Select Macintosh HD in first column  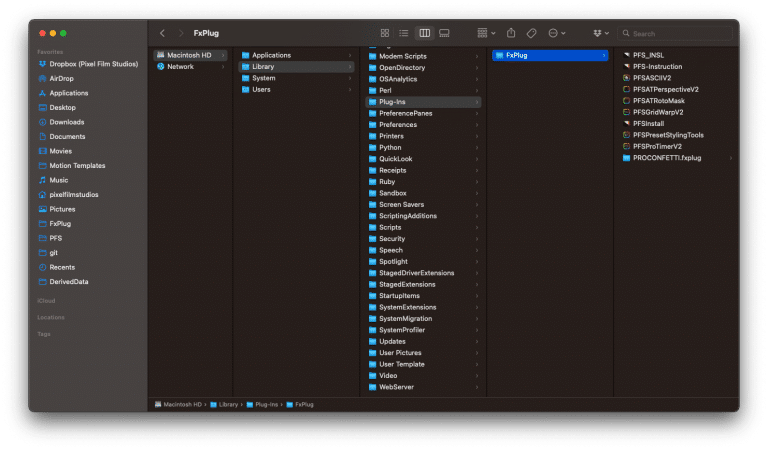190,55
